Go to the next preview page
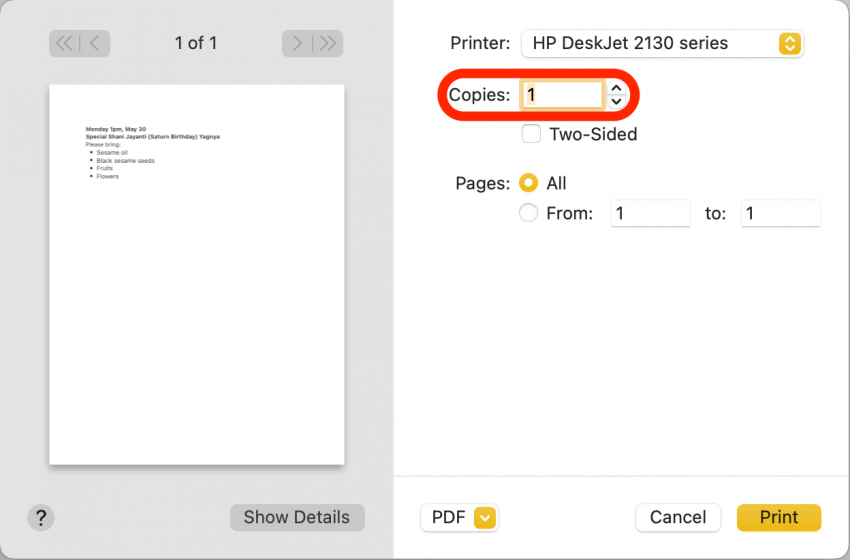Viewport: 850px width, 560px height. pyautogui.click(x=297, y=43)
